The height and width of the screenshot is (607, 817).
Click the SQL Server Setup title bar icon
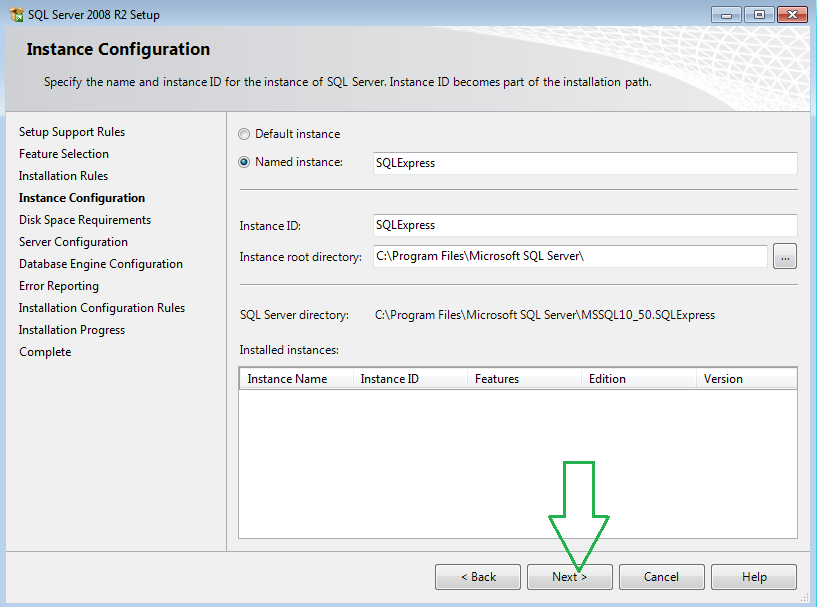click(16, 15)
